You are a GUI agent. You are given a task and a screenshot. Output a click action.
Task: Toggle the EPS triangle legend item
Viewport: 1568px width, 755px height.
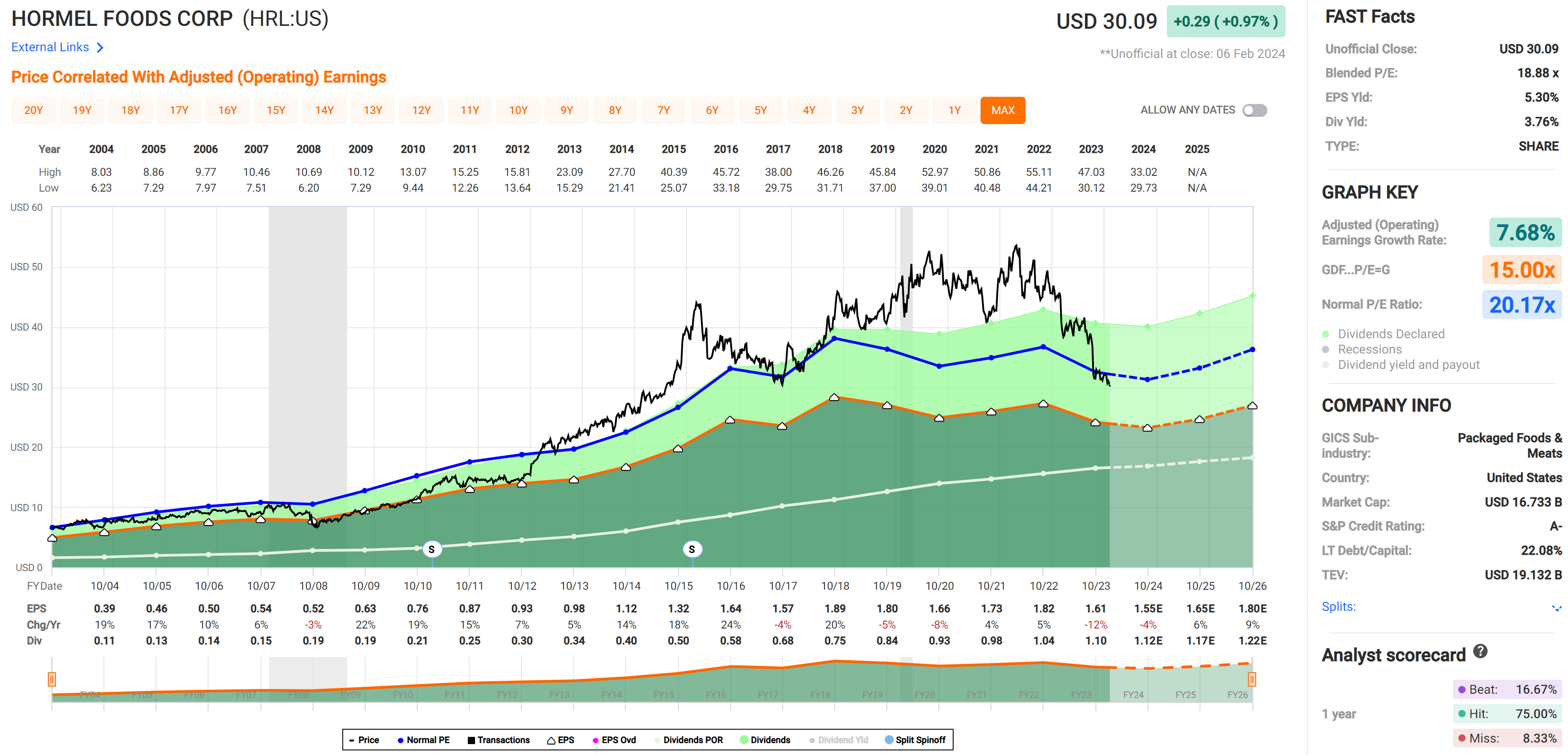pos(551,740)
